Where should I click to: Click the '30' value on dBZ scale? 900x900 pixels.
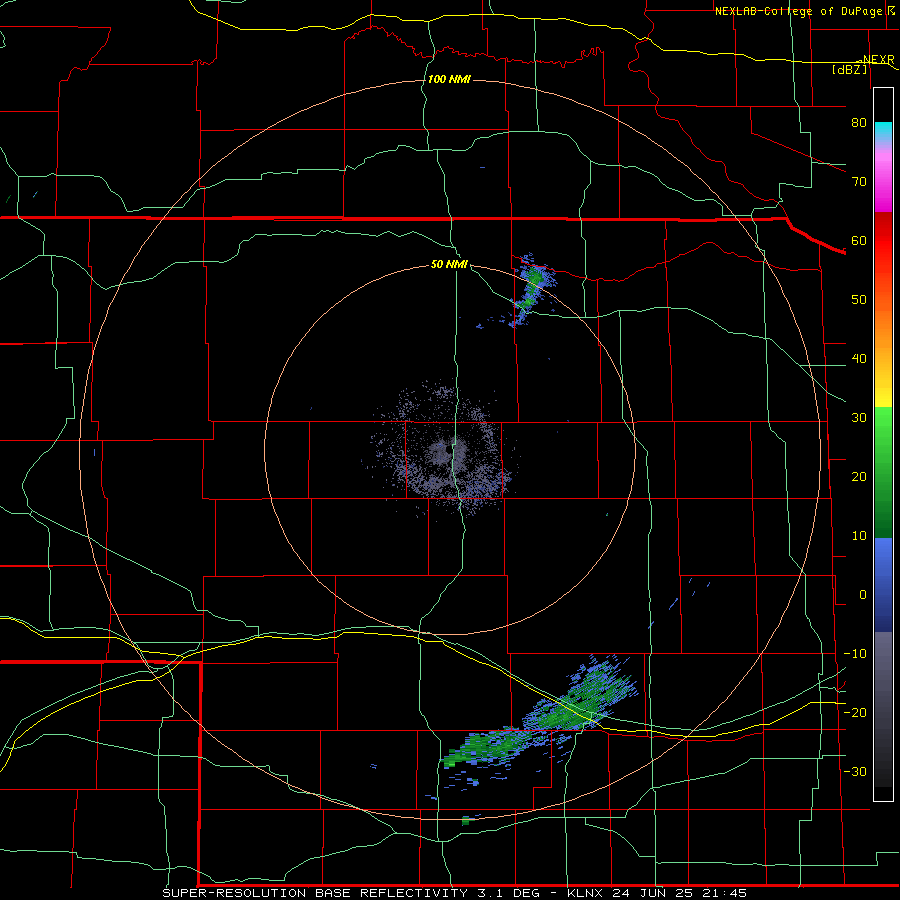point(859,418)
